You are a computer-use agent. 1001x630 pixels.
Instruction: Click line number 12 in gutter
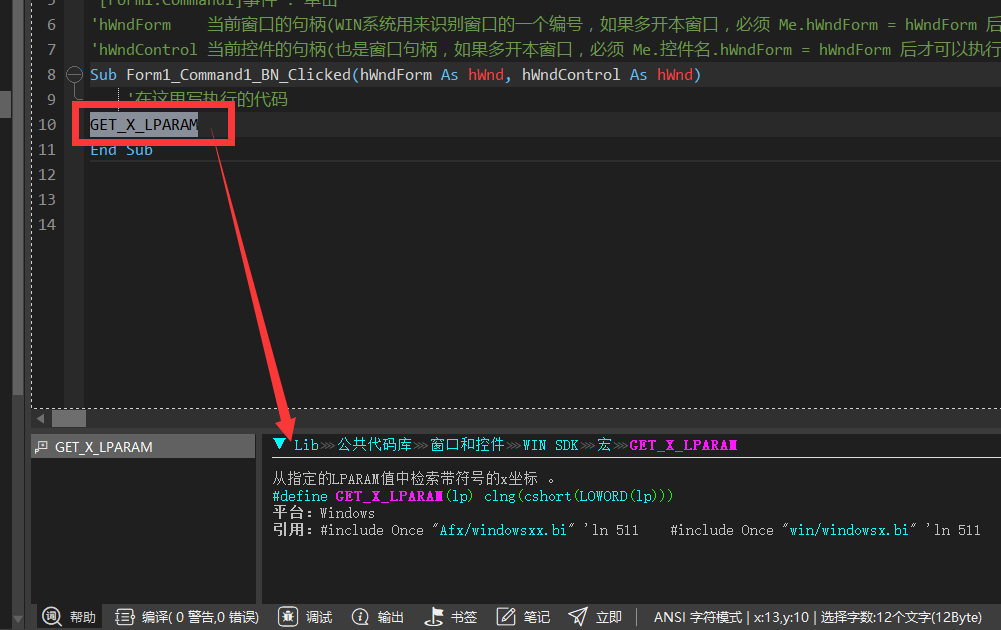(x=47, y=174)
